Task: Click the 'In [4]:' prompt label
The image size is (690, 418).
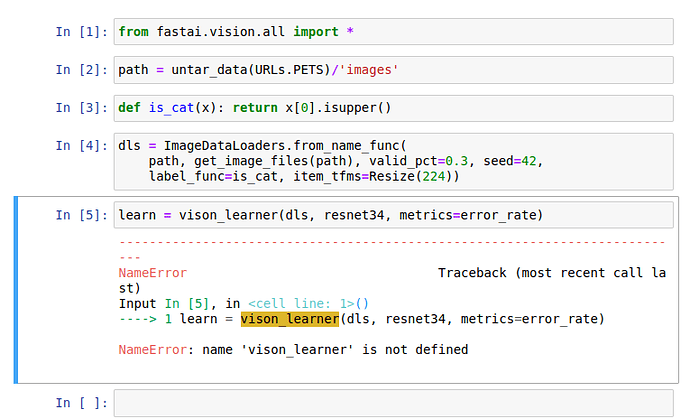Action: point(82,146)
